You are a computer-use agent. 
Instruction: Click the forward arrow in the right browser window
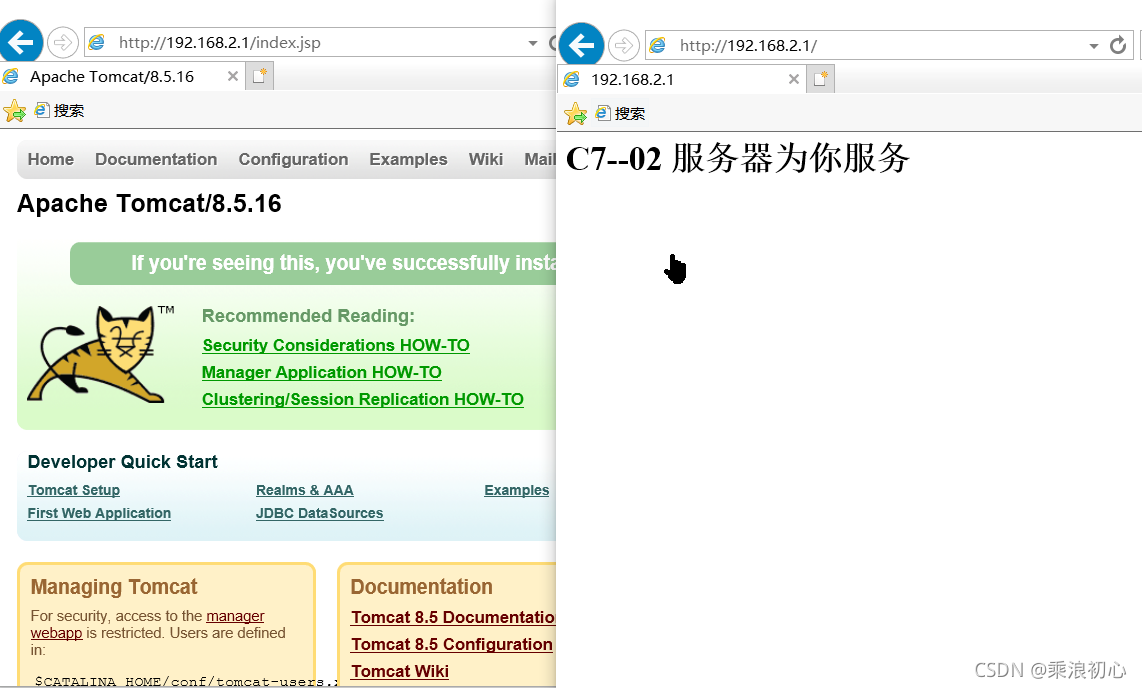[x=623, y=46]
